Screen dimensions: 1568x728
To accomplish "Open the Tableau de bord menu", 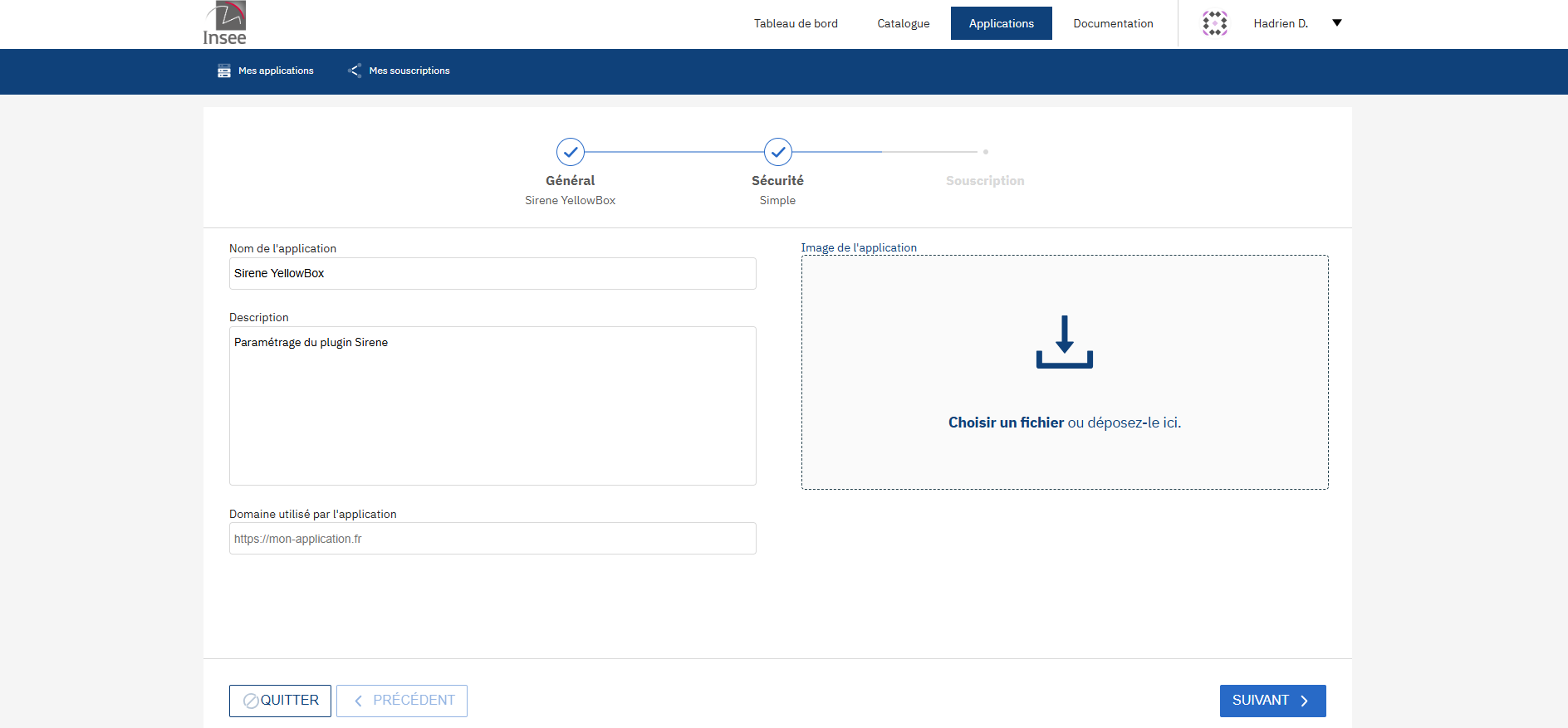I will [x=796, y=23].
